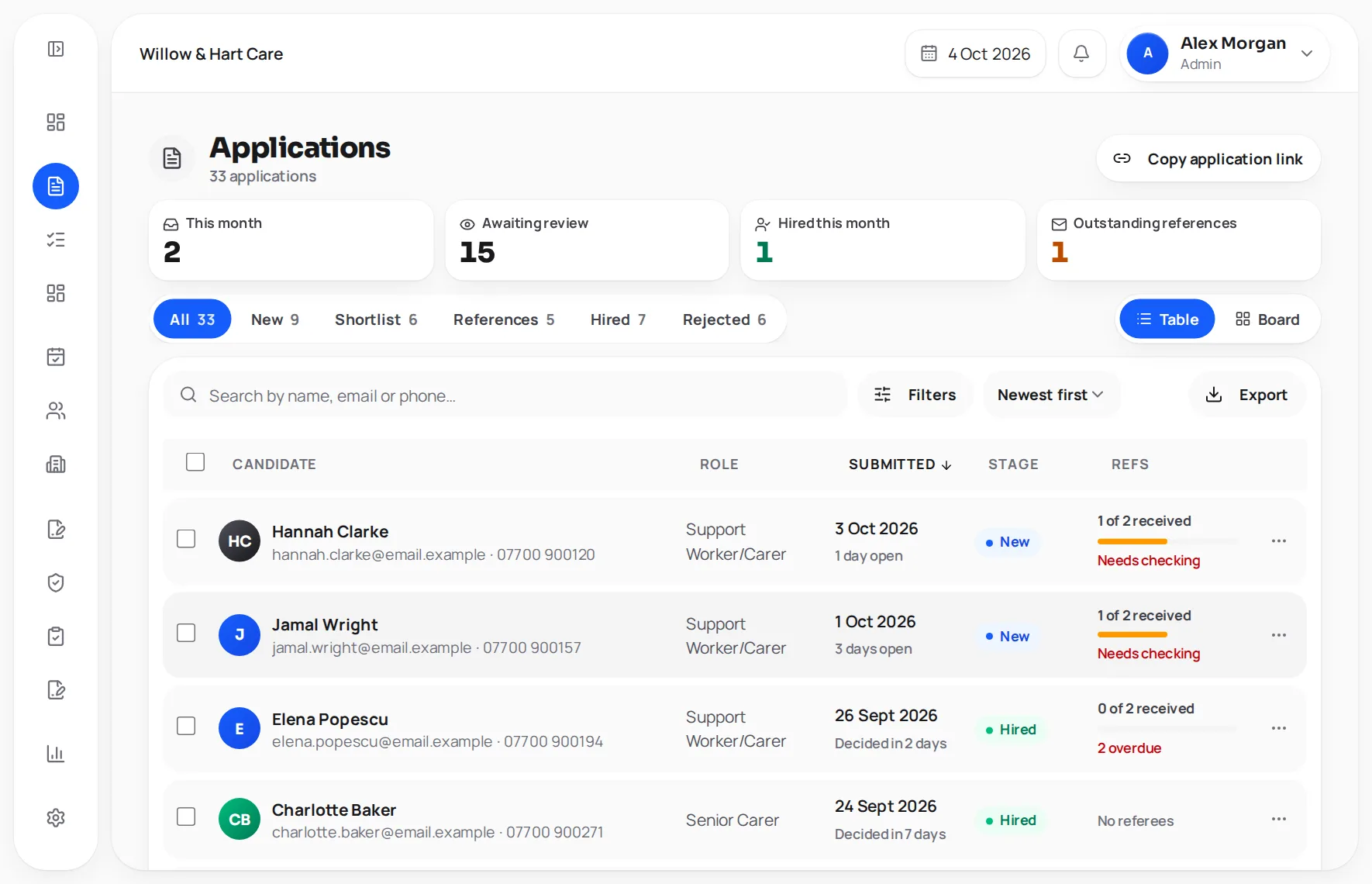Open the checklist tasks icon in sidebar
1372x884 pixels.
(56, 240)
